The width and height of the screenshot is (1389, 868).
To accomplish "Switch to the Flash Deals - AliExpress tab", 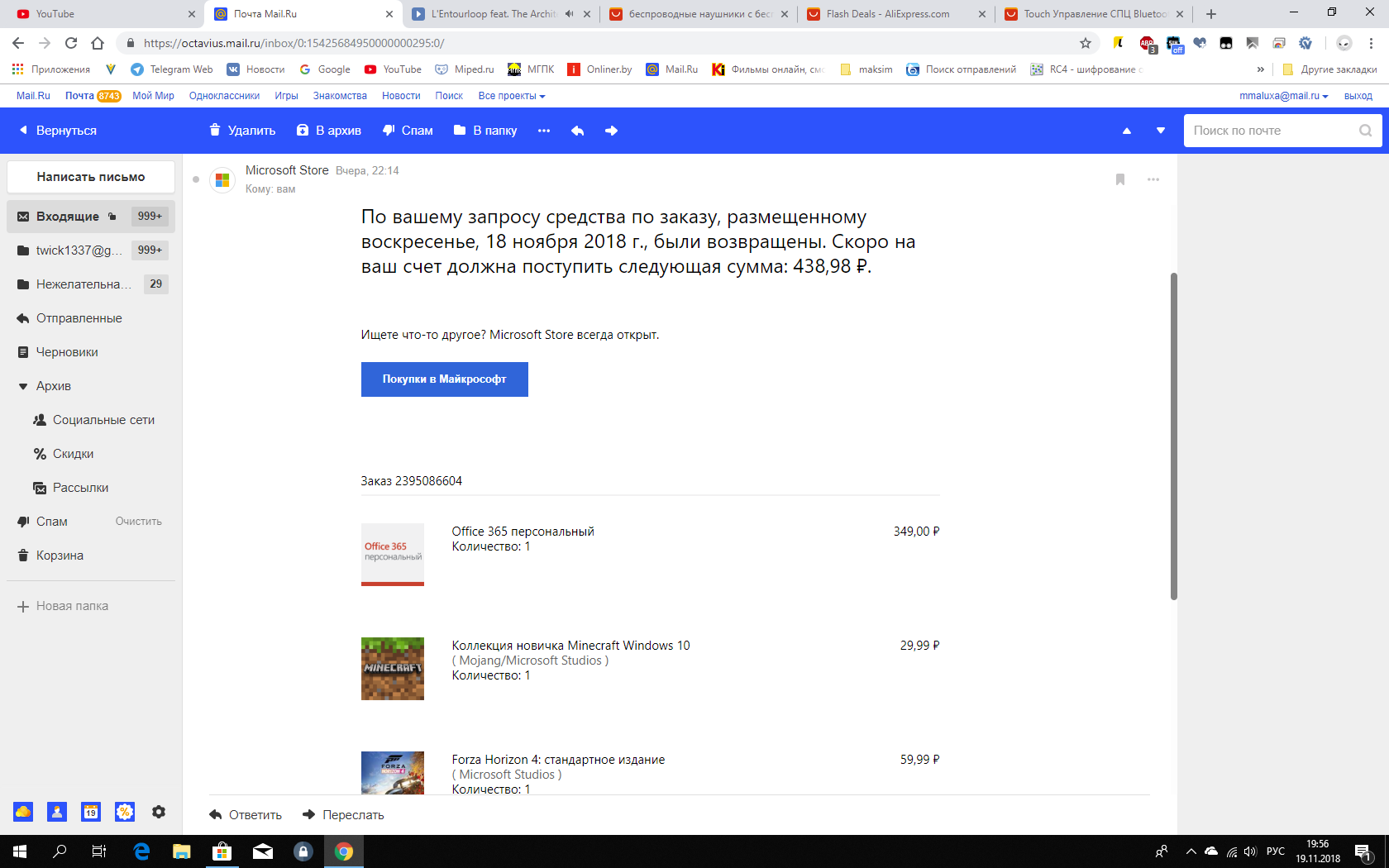I will point(896,14).
